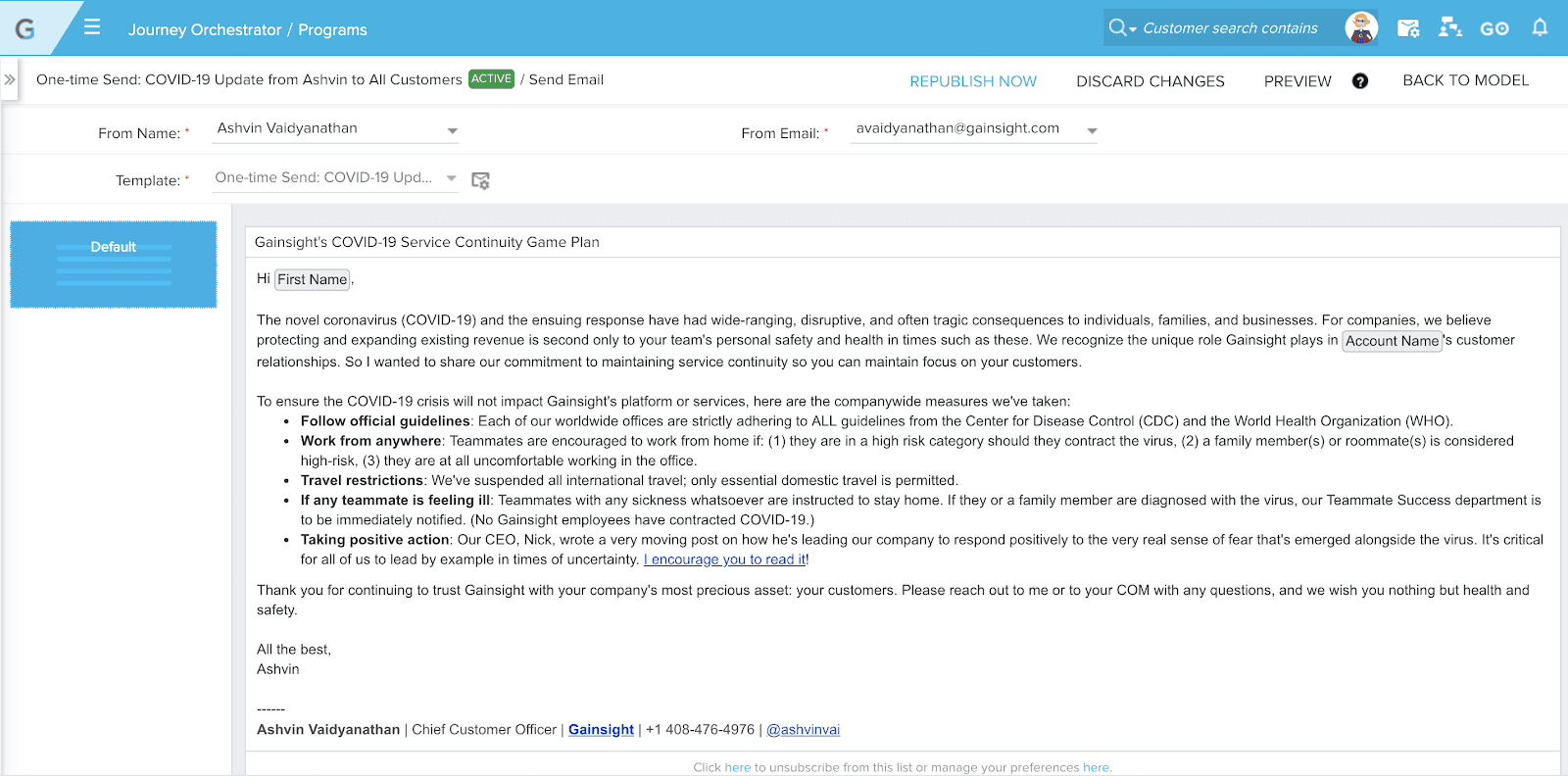Open the notifications bell

coord(1540,27)
